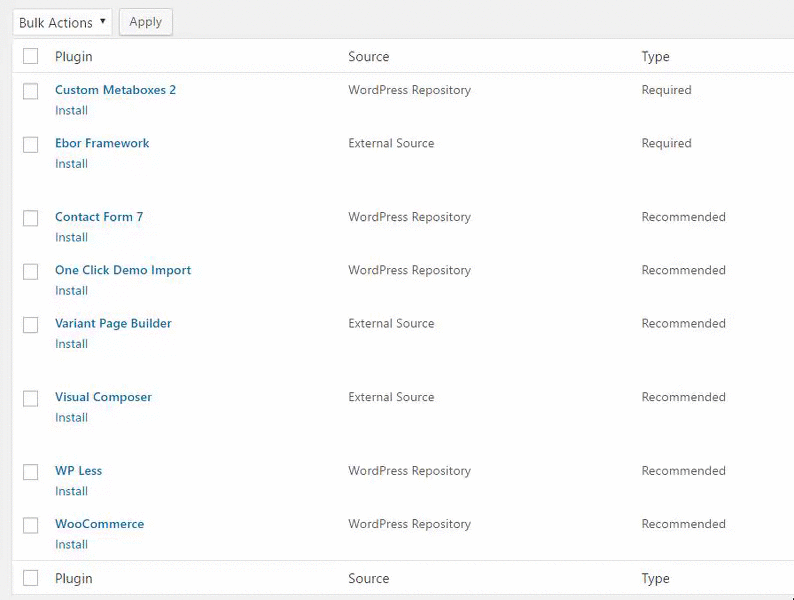Install the One Click Demo Import plugin

pyautogui.click(x=71, y=291)
